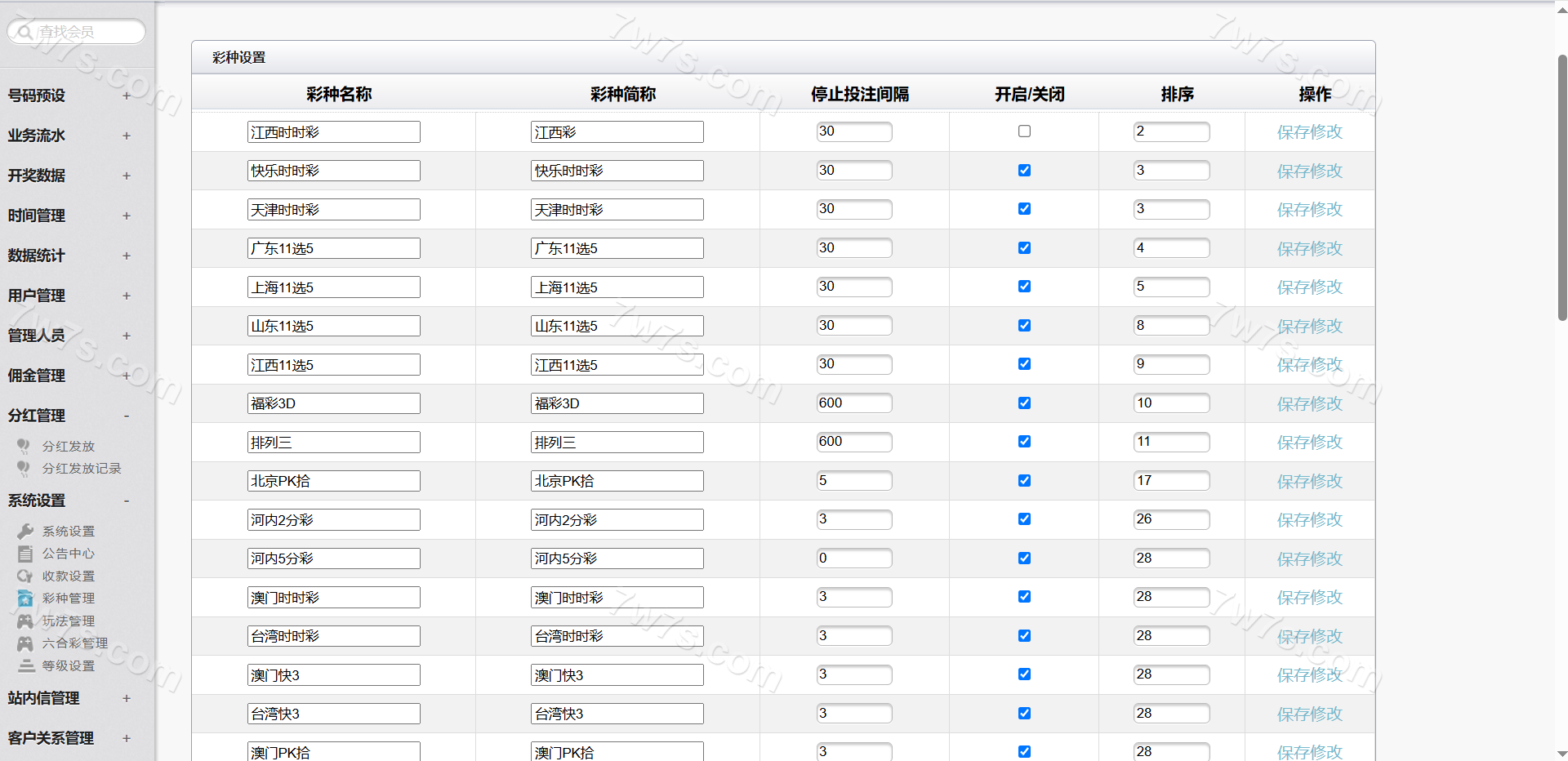Click the blue star folder icon for 彩种管理

tap(25, 599)
